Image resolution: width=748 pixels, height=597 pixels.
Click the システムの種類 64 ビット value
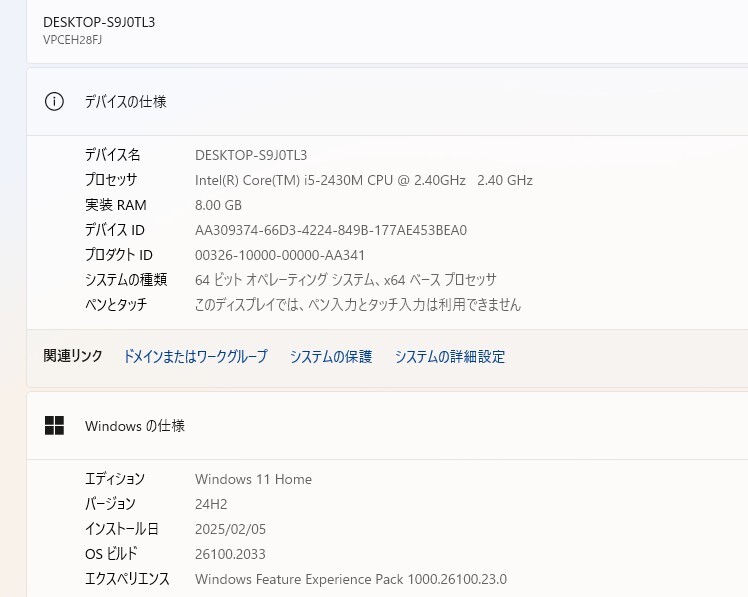pyautogui.click(x=345, y=280)
